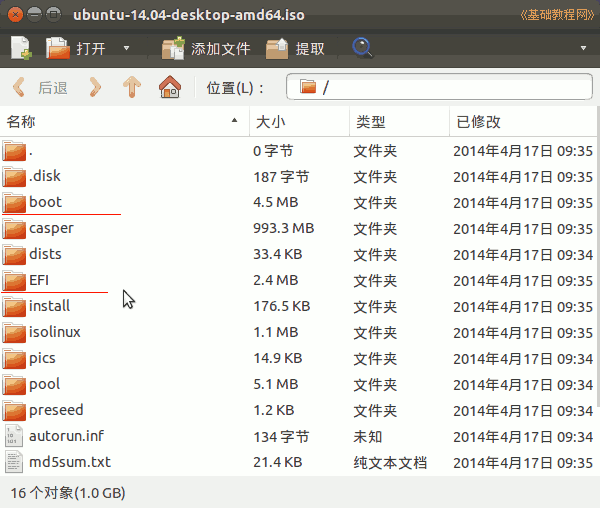Click the location path input field
Viewport: 600px width, 508px height.
point(439,87)
